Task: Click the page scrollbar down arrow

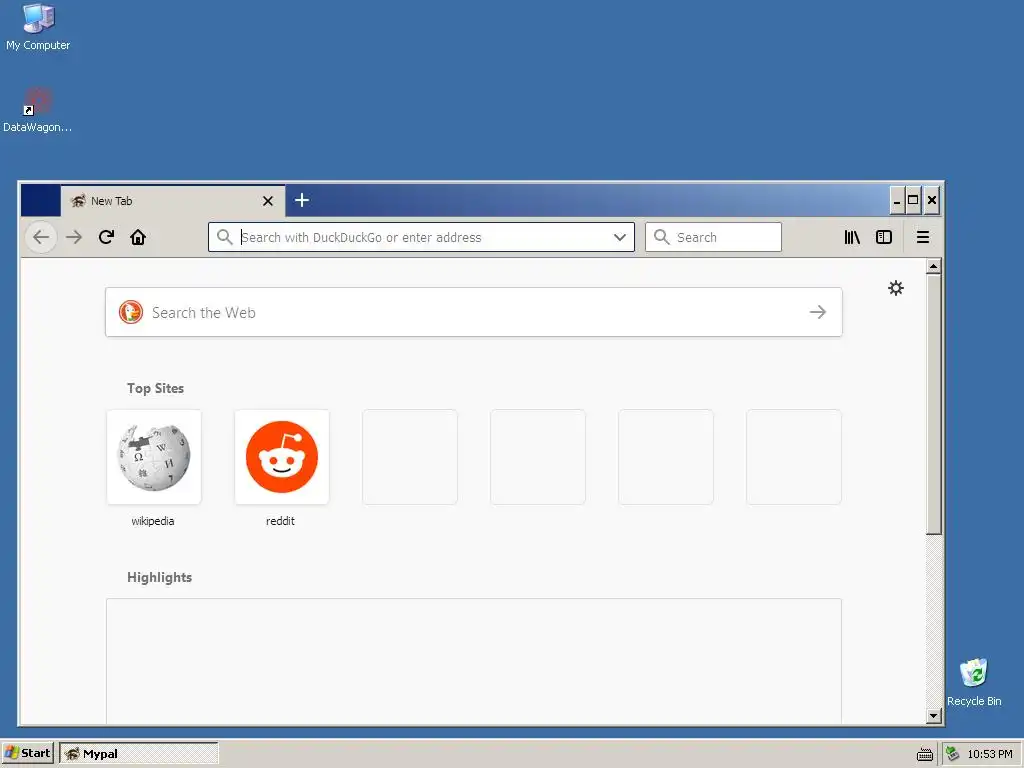Action: [934, 716]
